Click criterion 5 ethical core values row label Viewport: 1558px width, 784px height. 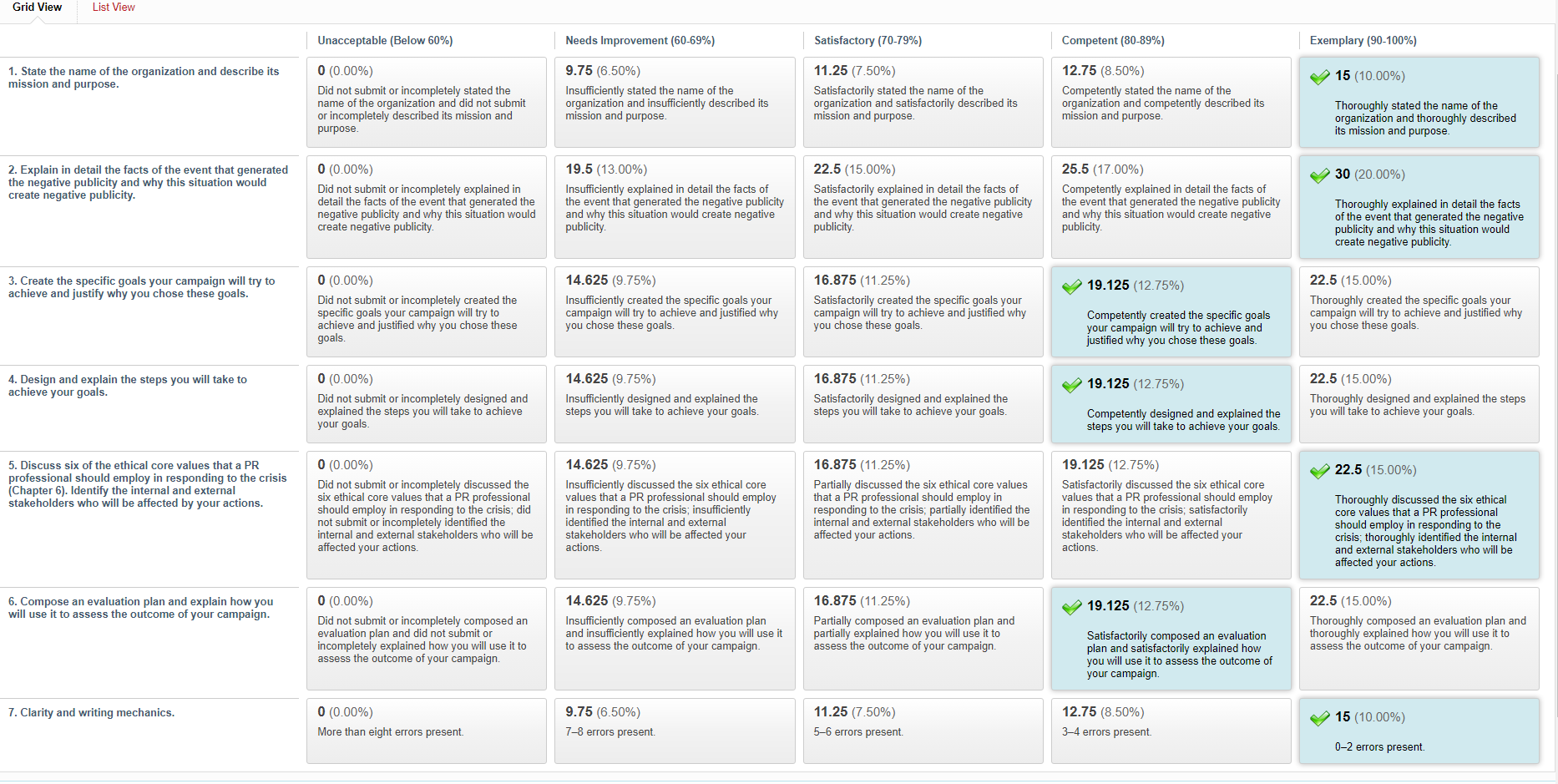pos(148,484)
